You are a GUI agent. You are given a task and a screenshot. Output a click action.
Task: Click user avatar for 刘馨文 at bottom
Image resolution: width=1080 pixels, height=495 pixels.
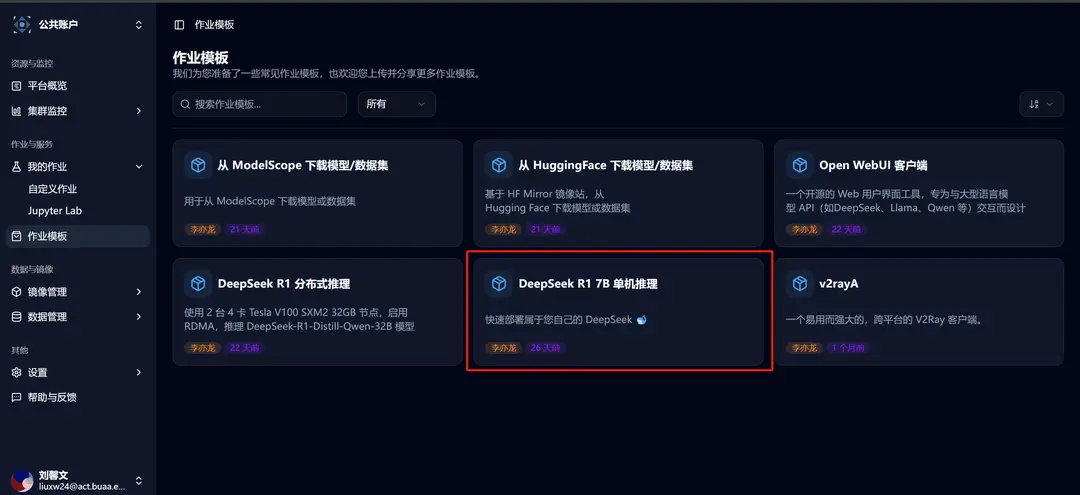(x=22, y=481)
